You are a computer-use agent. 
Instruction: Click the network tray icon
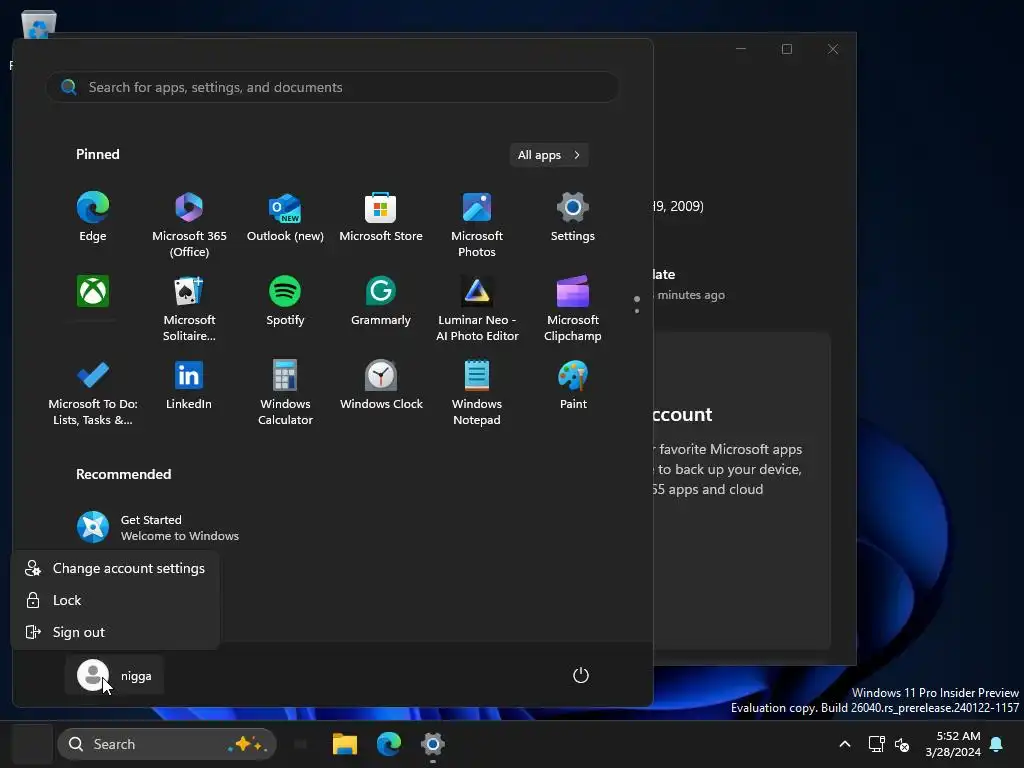click(x=876, y=744)
